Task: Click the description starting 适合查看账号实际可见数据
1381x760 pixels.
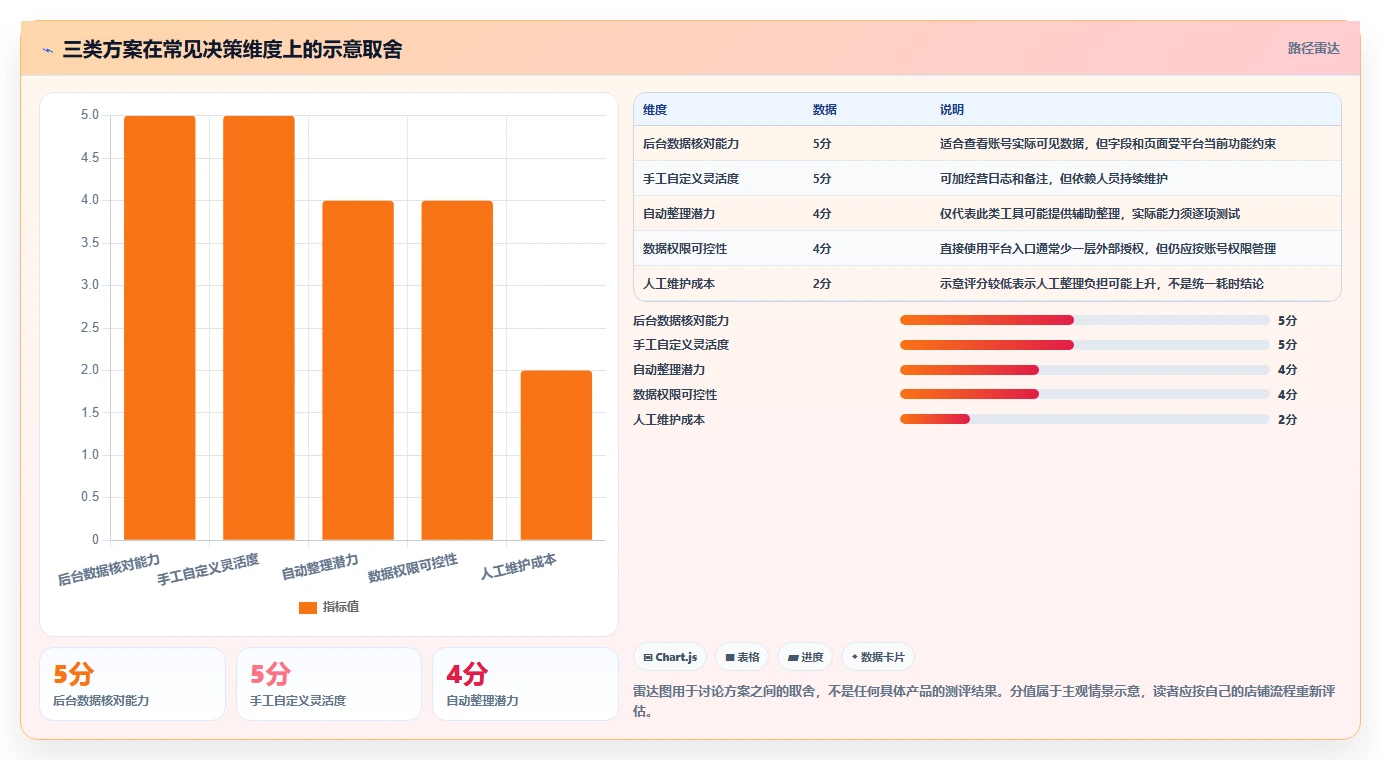Action: tap(1108, 144)
